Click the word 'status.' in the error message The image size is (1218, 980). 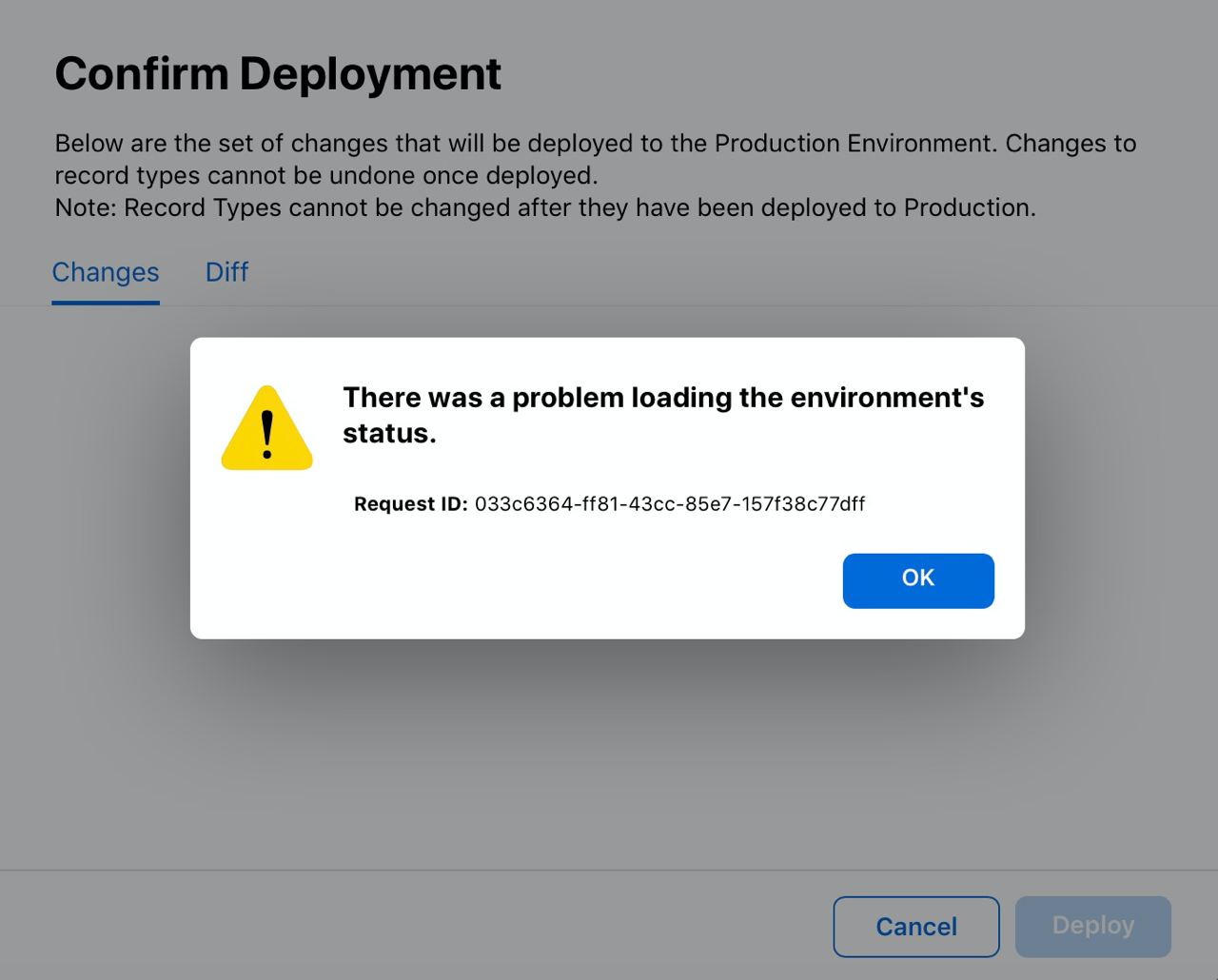point(389,434)
